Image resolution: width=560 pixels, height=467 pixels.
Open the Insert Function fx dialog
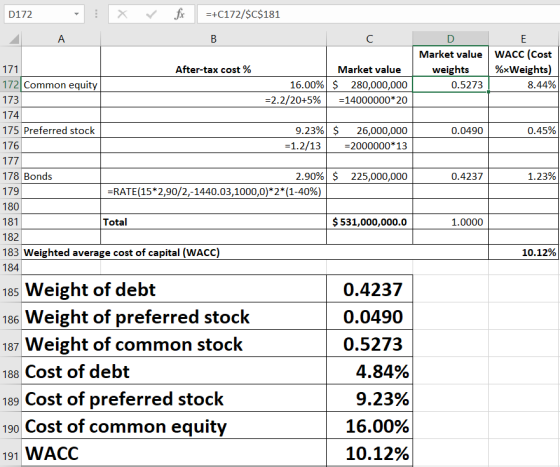coord(179,14)
